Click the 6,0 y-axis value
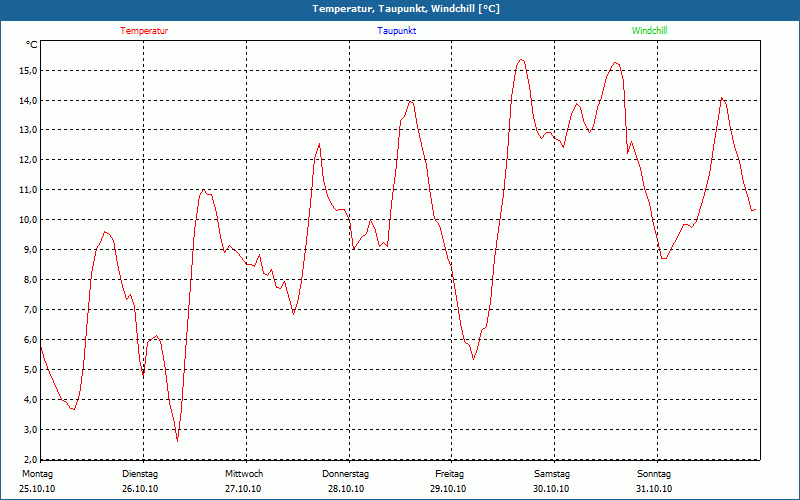This screenshot has height=500, width=800. [x=30, y=340]
